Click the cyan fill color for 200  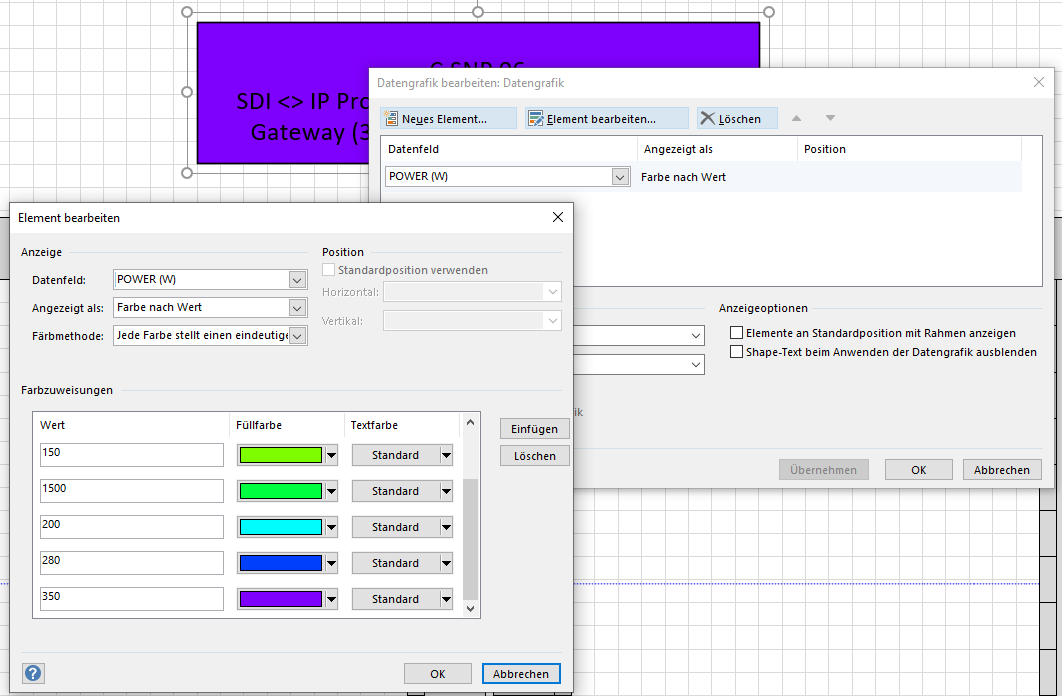click(280, 527)
